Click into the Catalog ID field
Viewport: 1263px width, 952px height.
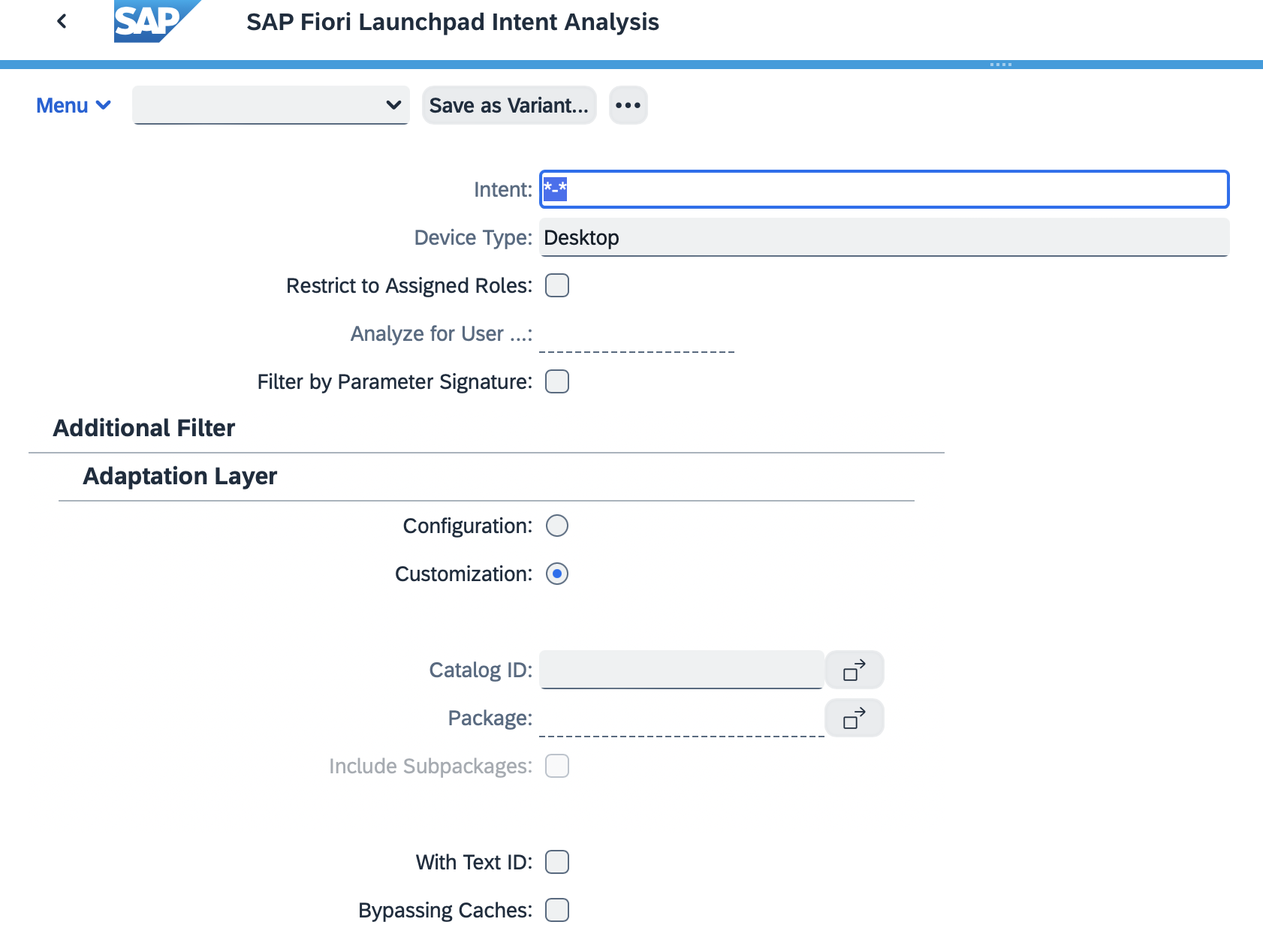[x=682, y=670]
